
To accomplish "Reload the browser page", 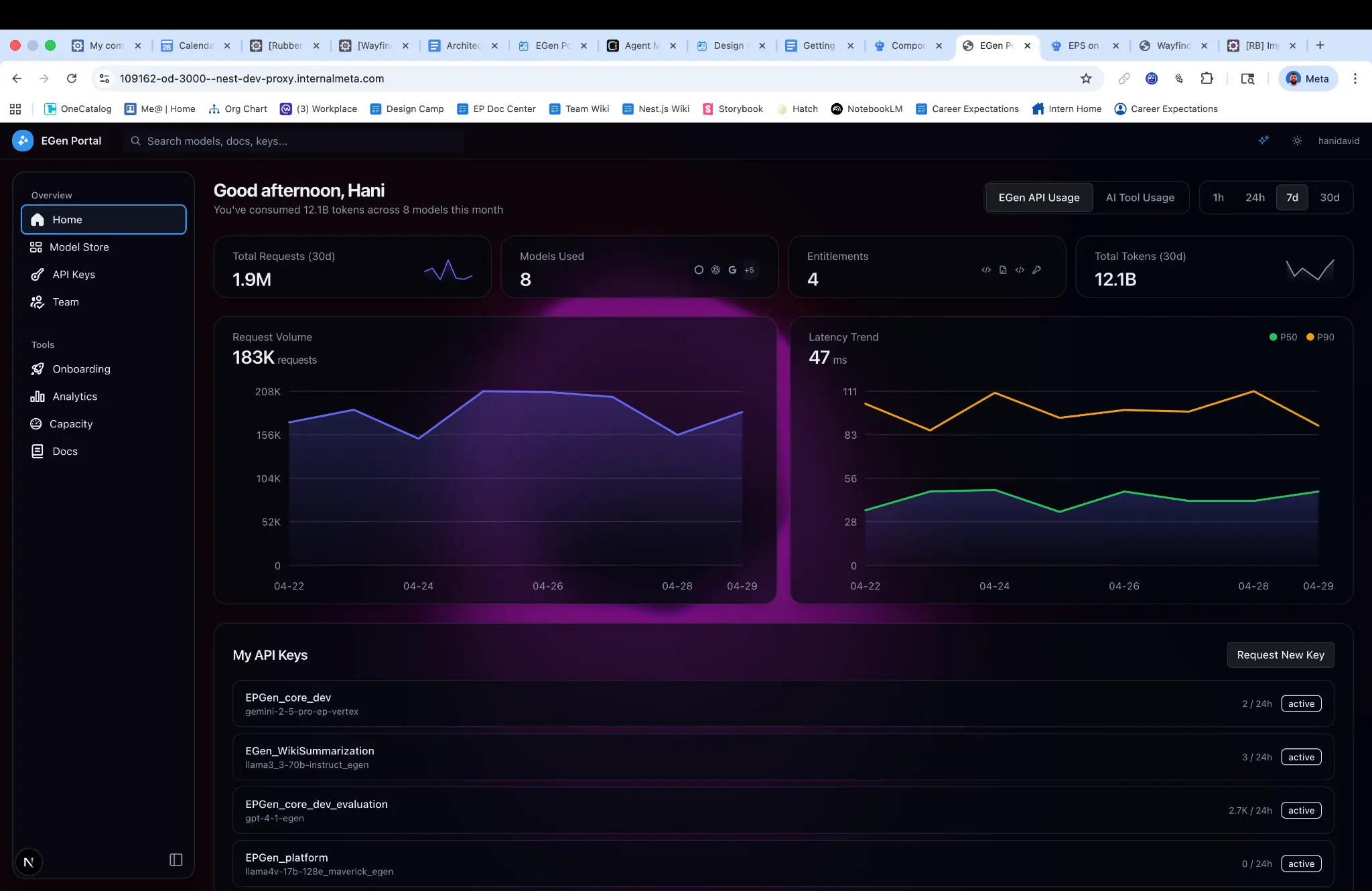I will tap(72, 78).
